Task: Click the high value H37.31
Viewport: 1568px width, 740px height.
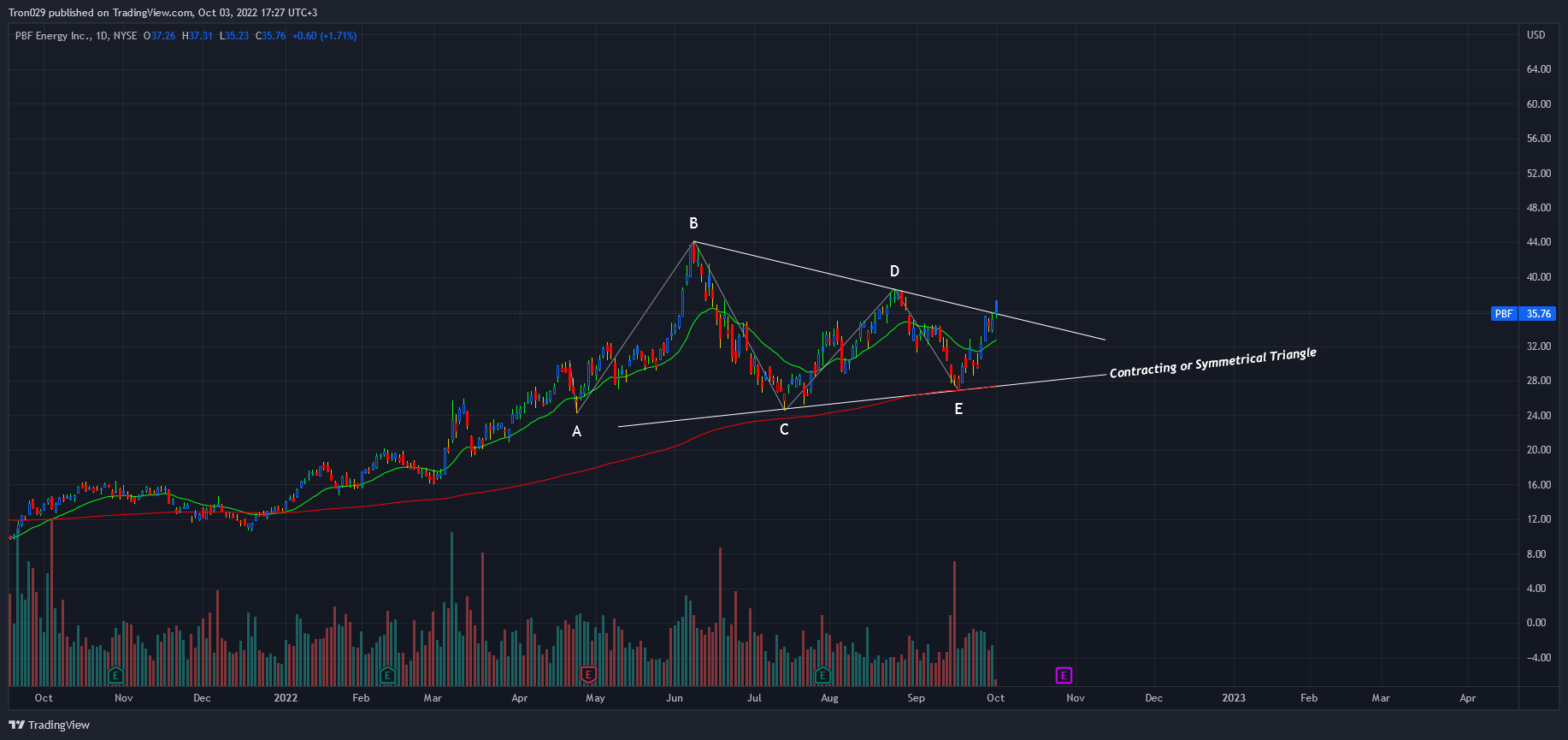Action: 197,36
